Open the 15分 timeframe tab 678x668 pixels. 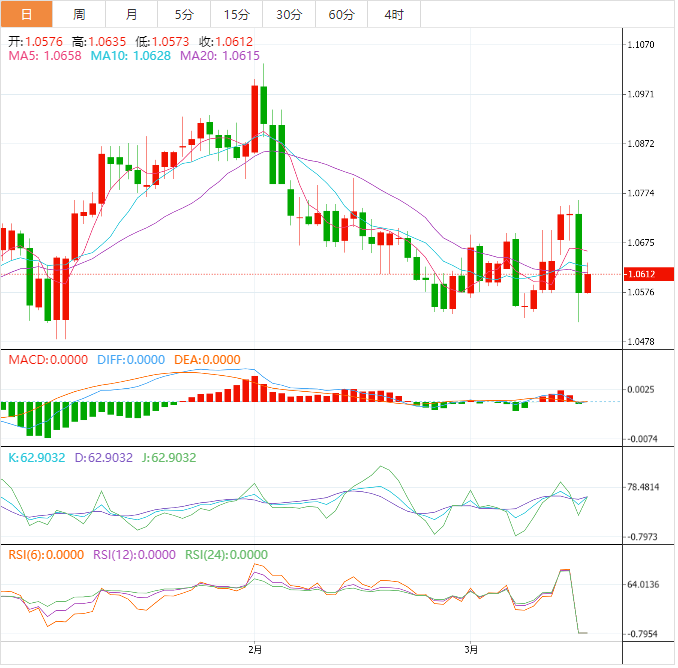coord(236,14)
